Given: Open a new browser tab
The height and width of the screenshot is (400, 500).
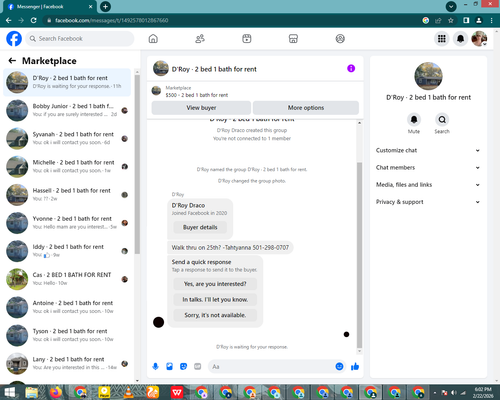Looking at the screenshot, I should [x=105, y=6].
